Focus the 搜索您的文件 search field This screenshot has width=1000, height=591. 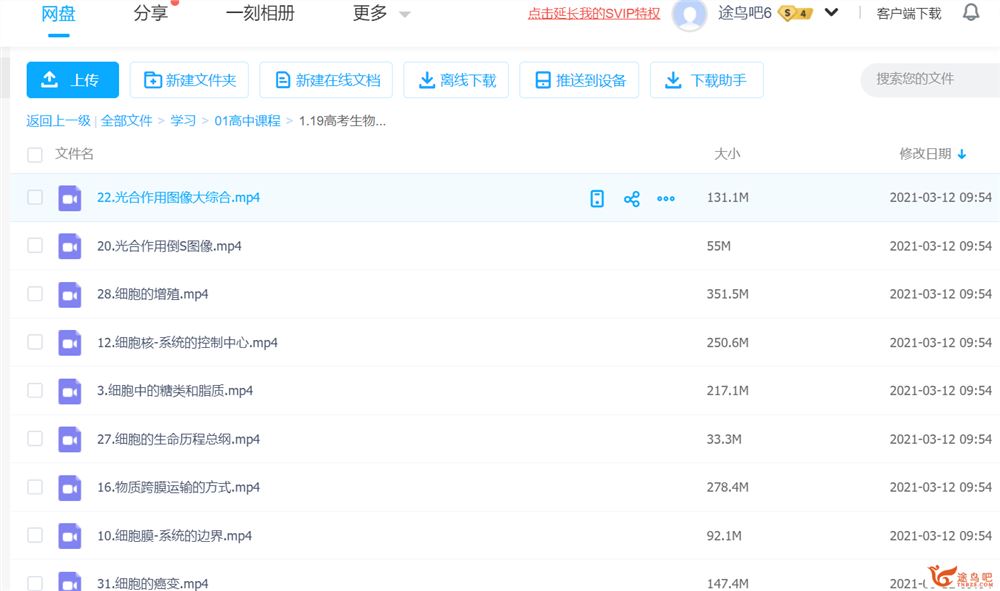click(x=930, y=79)
